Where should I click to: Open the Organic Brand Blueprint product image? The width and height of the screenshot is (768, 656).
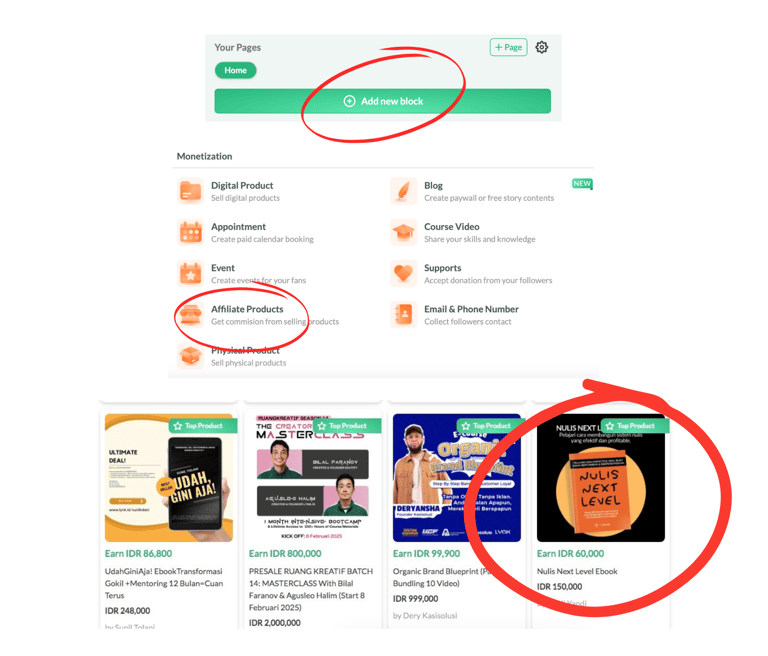pyautogui.click(x=457, y=478)
